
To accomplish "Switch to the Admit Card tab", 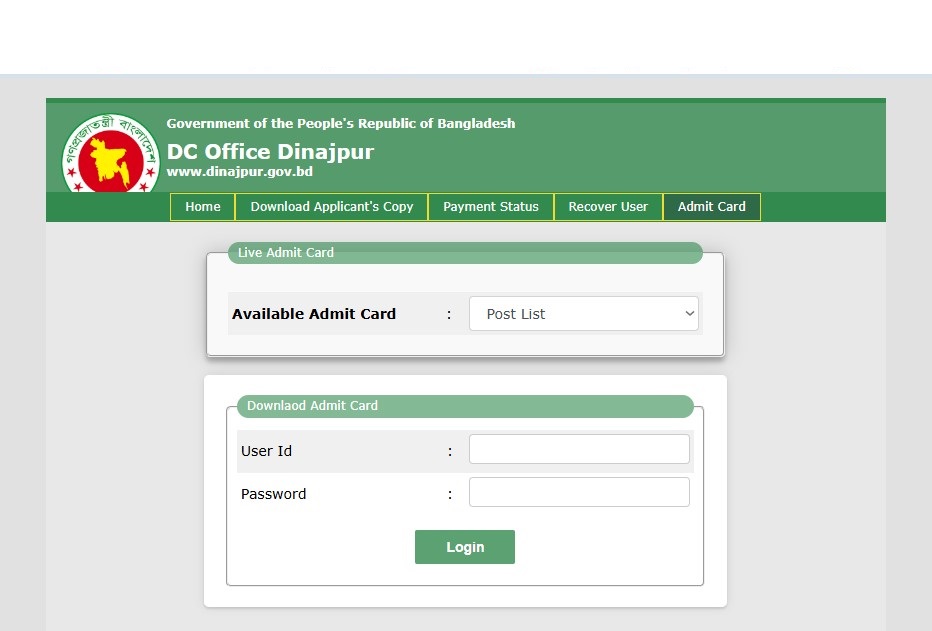I will 711,207.
